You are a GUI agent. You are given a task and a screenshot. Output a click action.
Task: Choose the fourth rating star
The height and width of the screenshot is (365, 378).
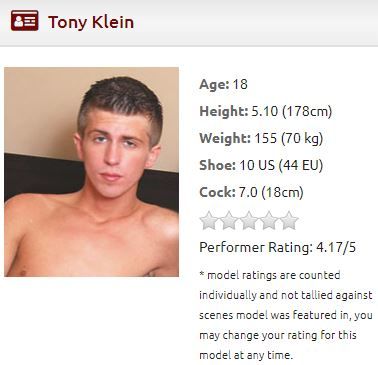269,220
